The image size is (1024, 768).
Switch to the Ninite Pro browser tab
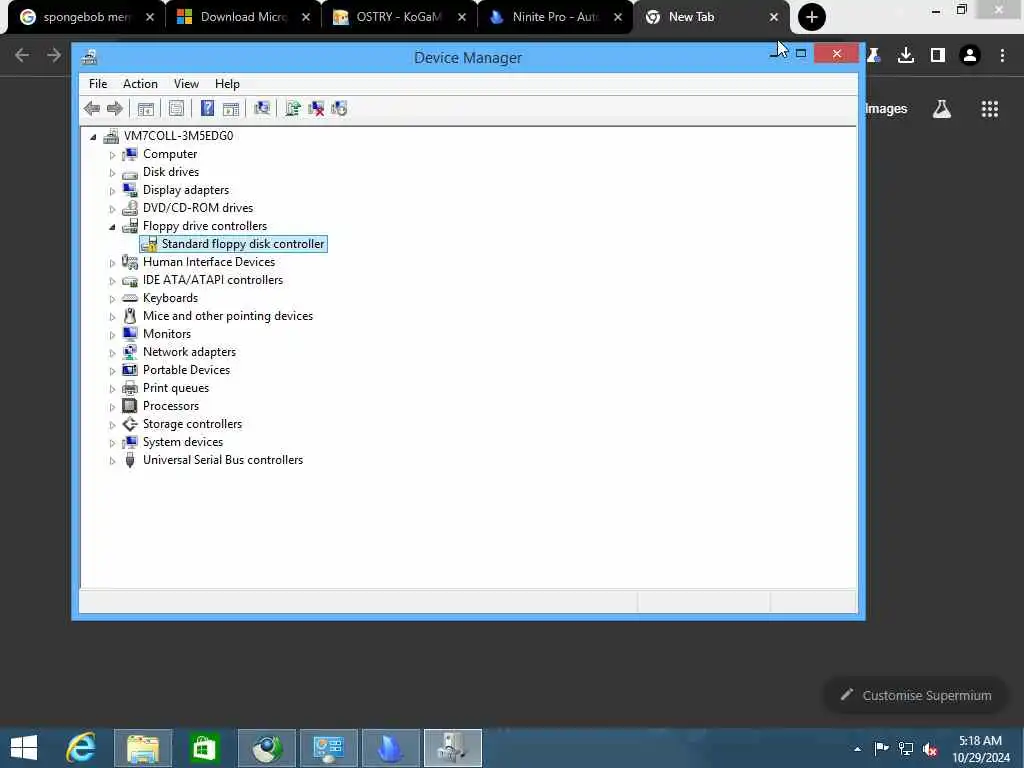click(555, 17)
